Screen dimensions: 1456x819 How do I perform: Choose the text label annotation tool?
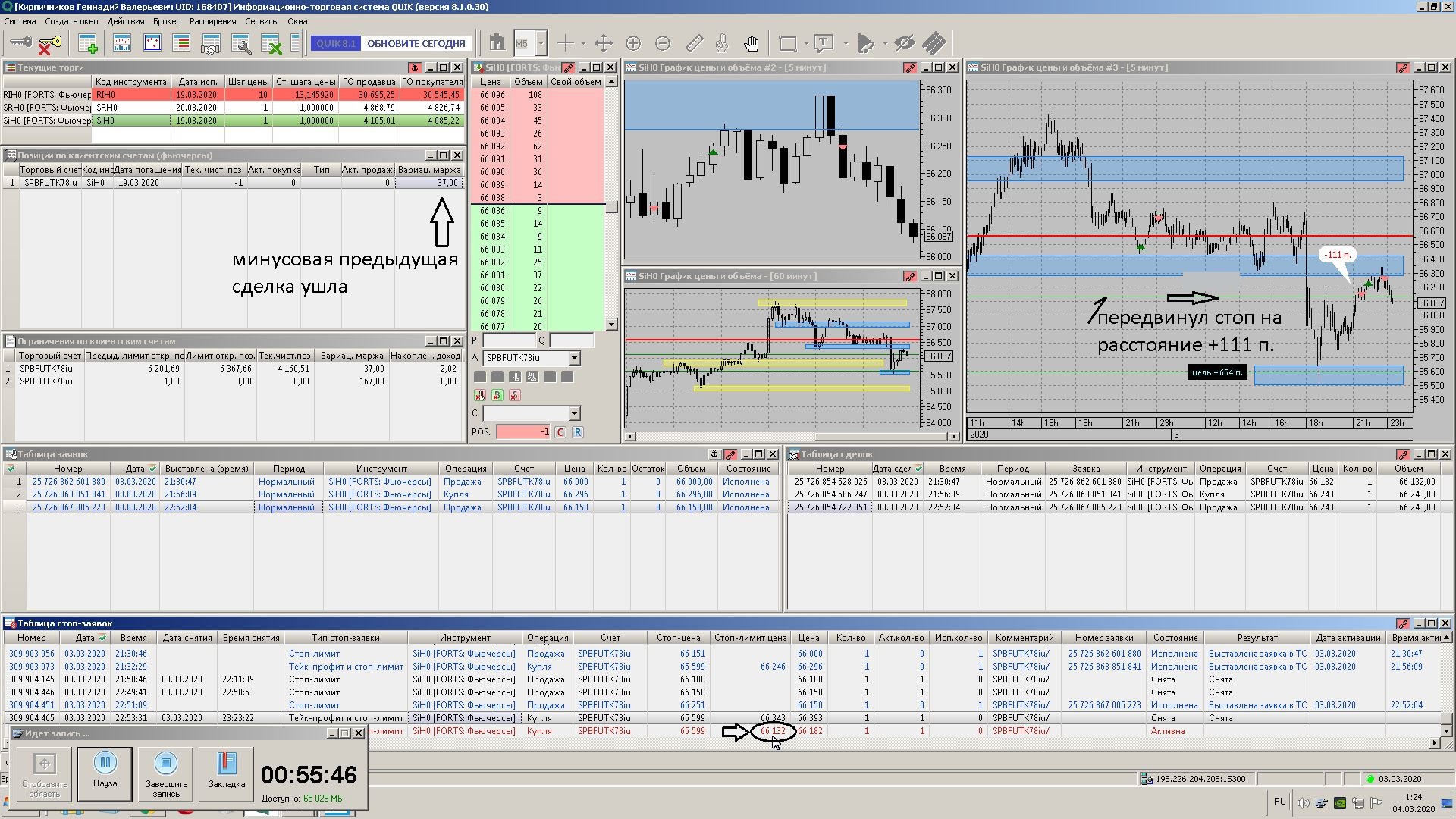point(824,43)
